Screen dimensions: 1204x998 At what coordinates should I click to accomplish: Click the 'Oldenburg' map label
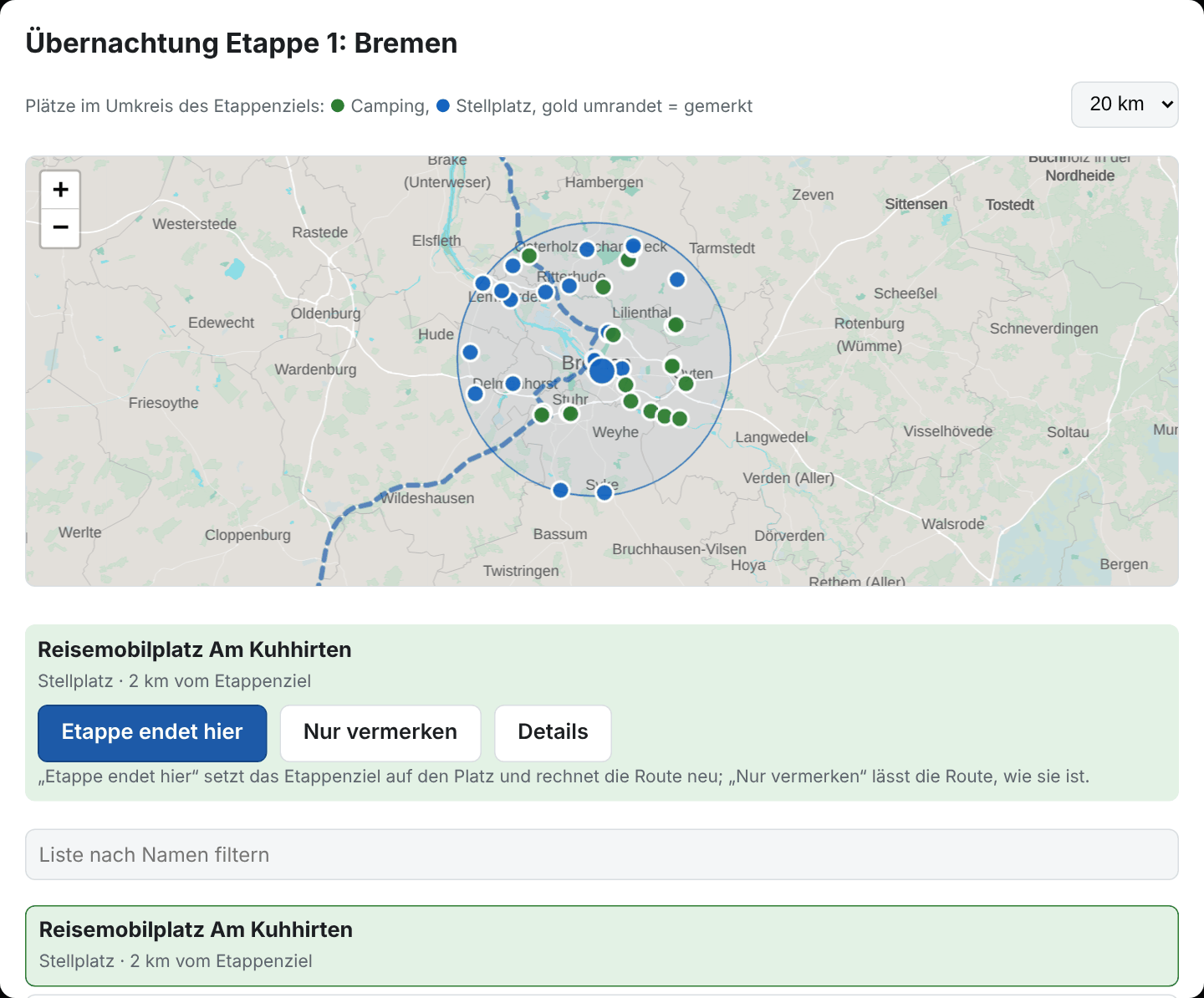(326, 313)
